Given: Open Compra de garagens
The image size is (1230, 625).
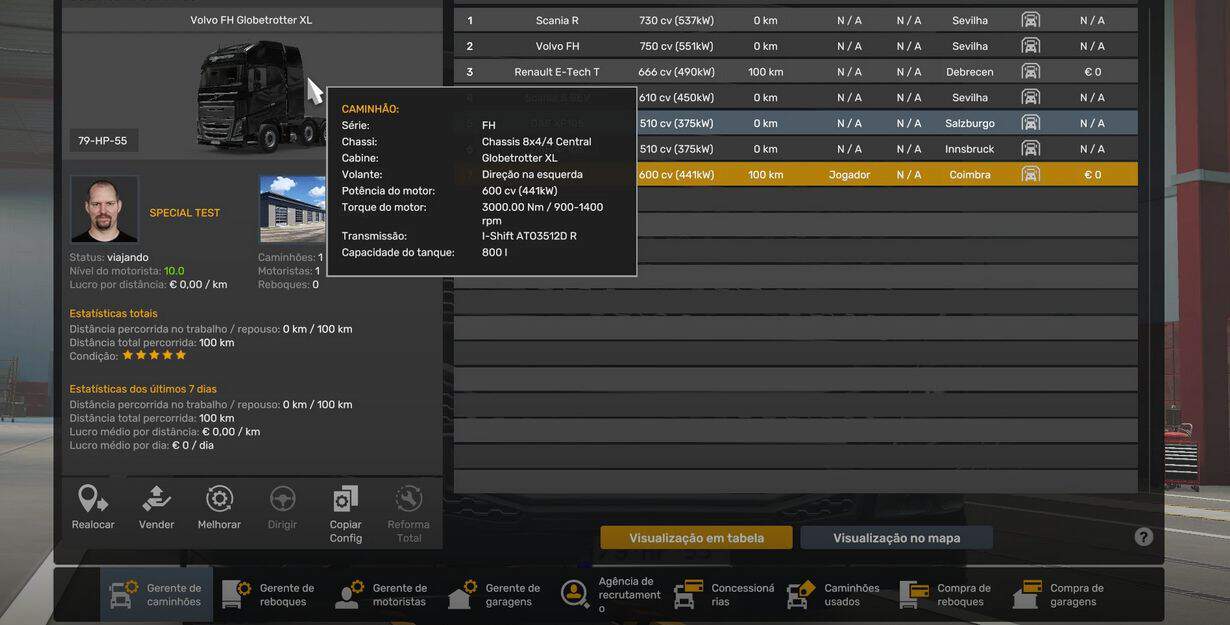Looking at the screenshot, I should click(1059, 595).
